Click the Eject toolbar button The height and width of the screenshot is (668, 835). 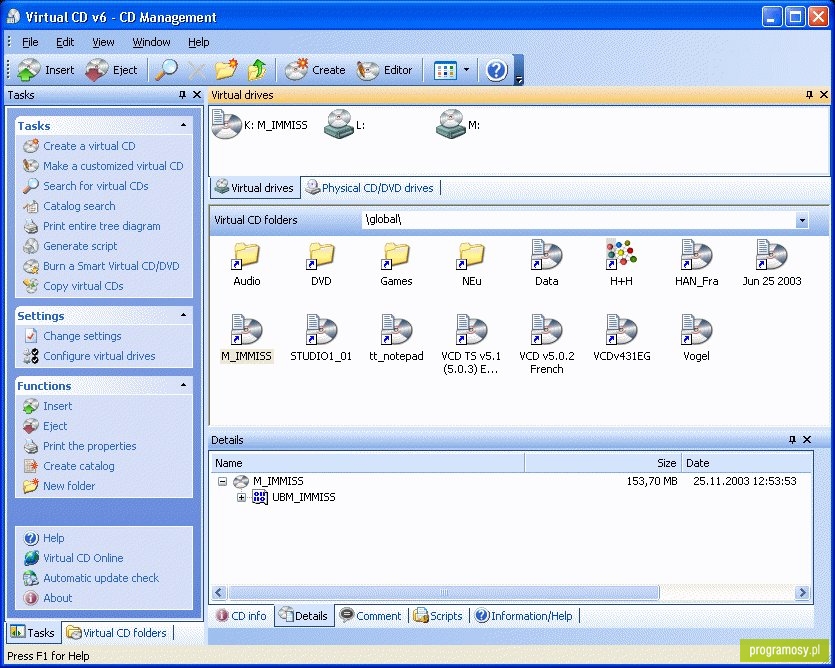111,70
